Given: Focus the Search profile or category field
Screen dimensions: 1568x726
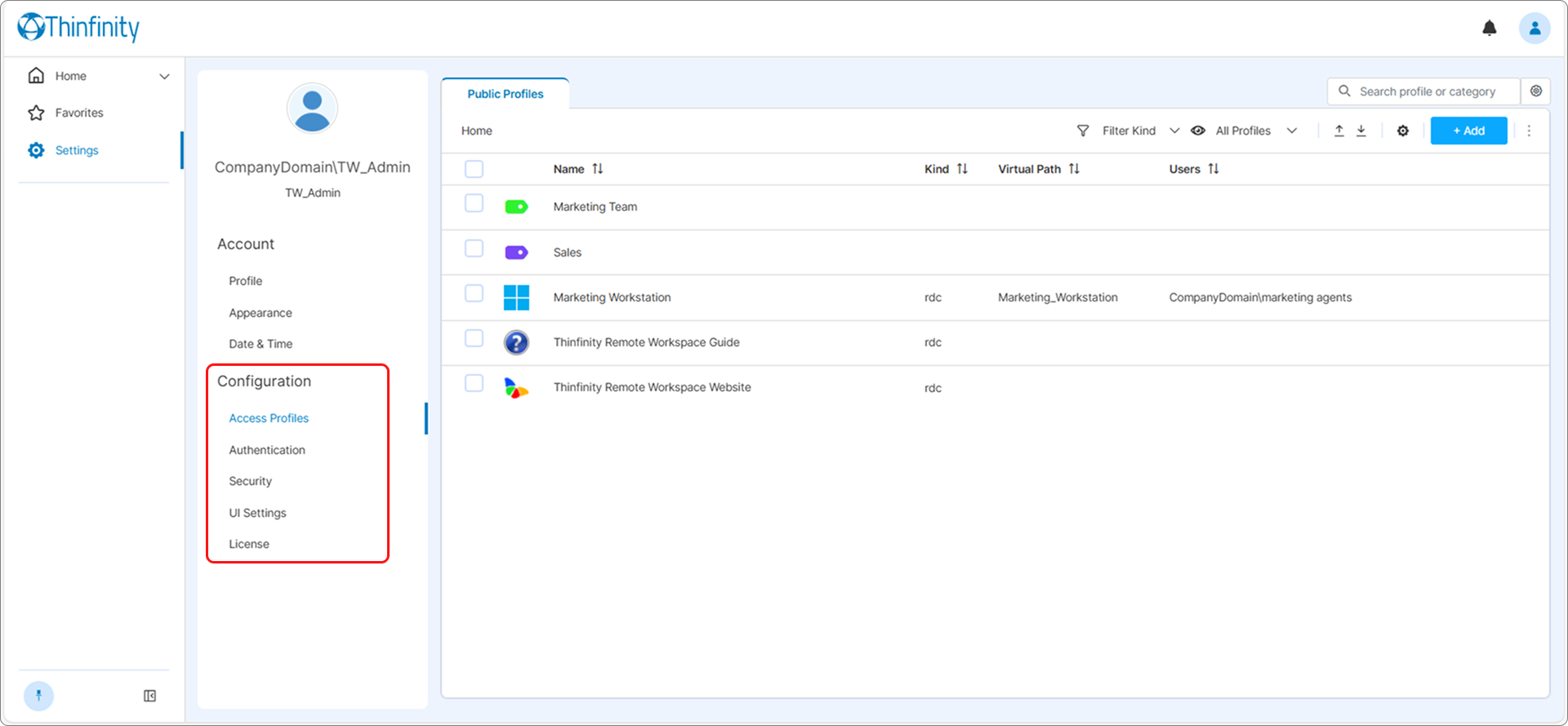Looking at the screenshot, I should (x=1423, y=91).
